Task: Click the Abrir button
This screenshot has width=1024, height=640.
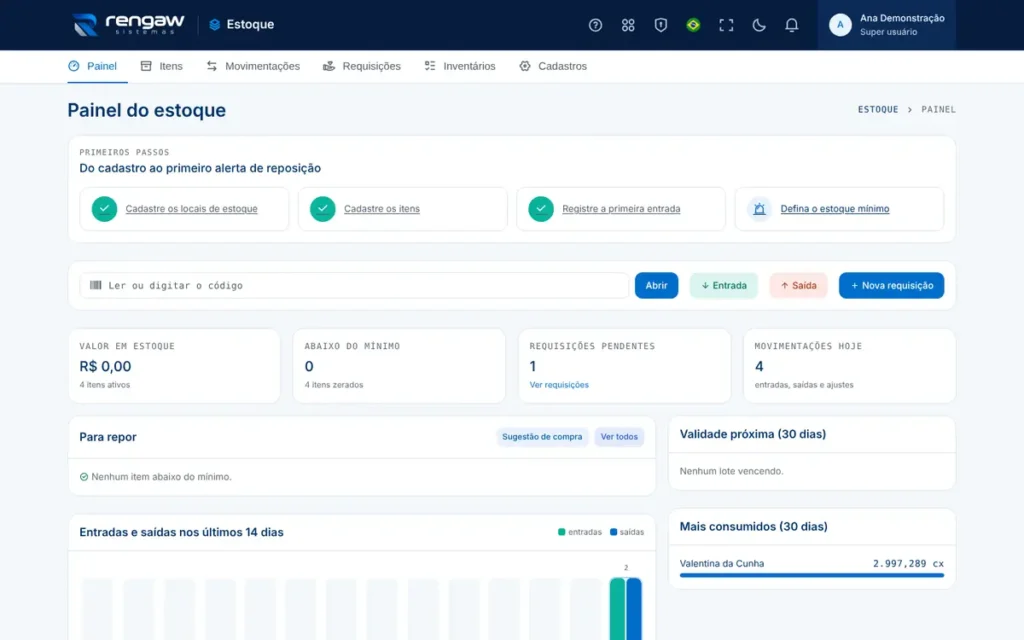Action: [x=656, y=285]
